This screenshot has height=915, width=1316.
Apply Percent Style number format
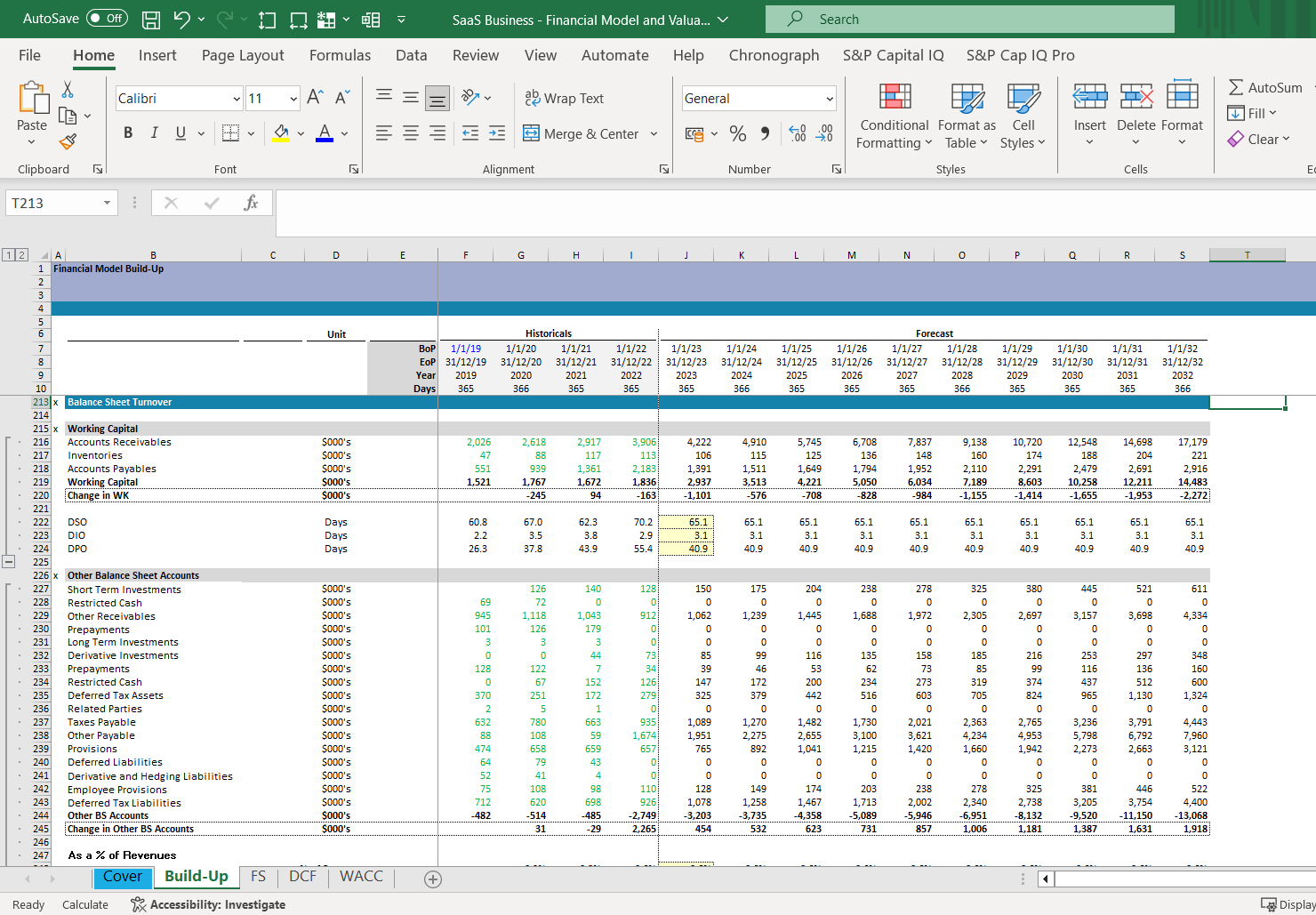(x=737, y=133)
